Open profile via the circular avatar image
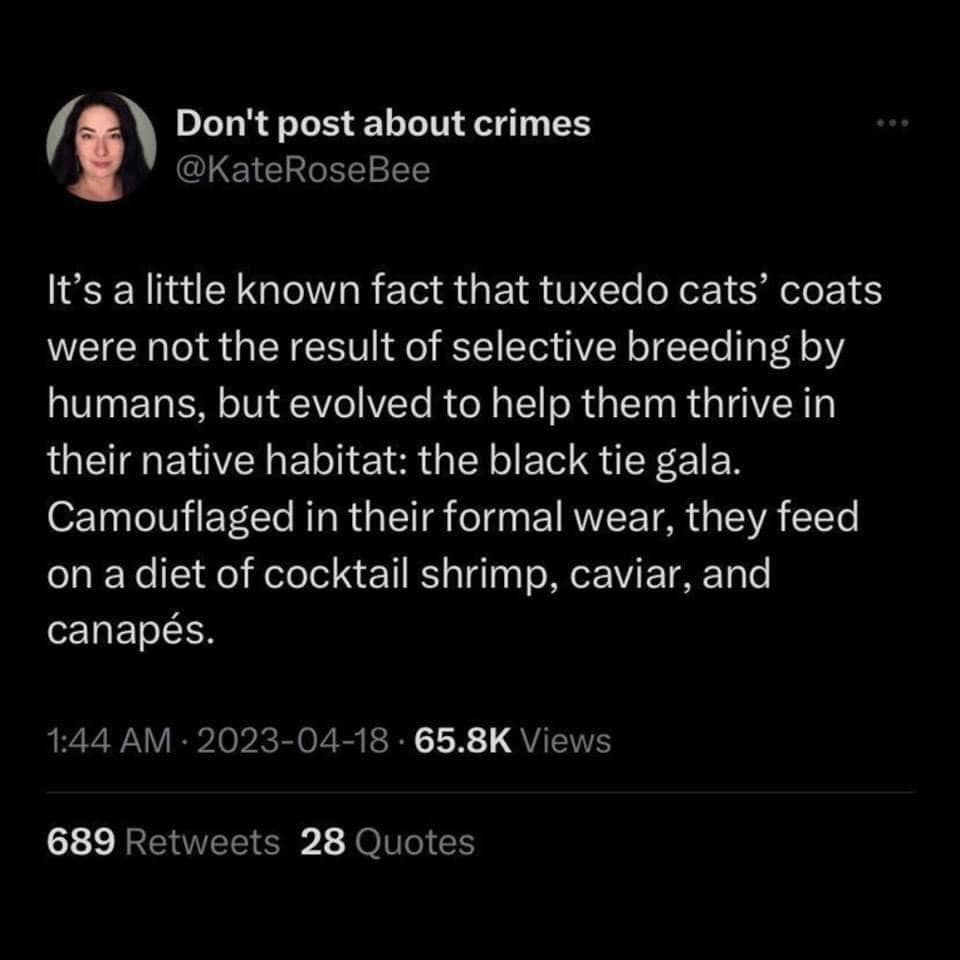The height and width of the screenshot is (960, 960). (102, 147)
